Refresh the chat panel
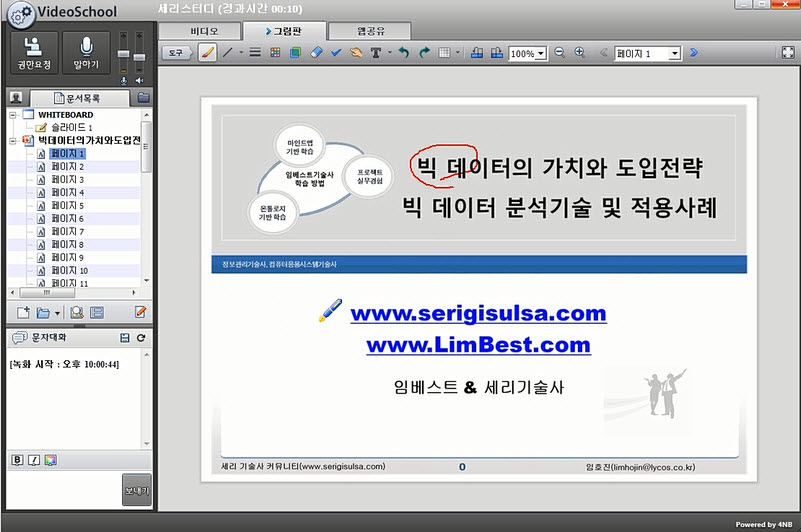 141,338
